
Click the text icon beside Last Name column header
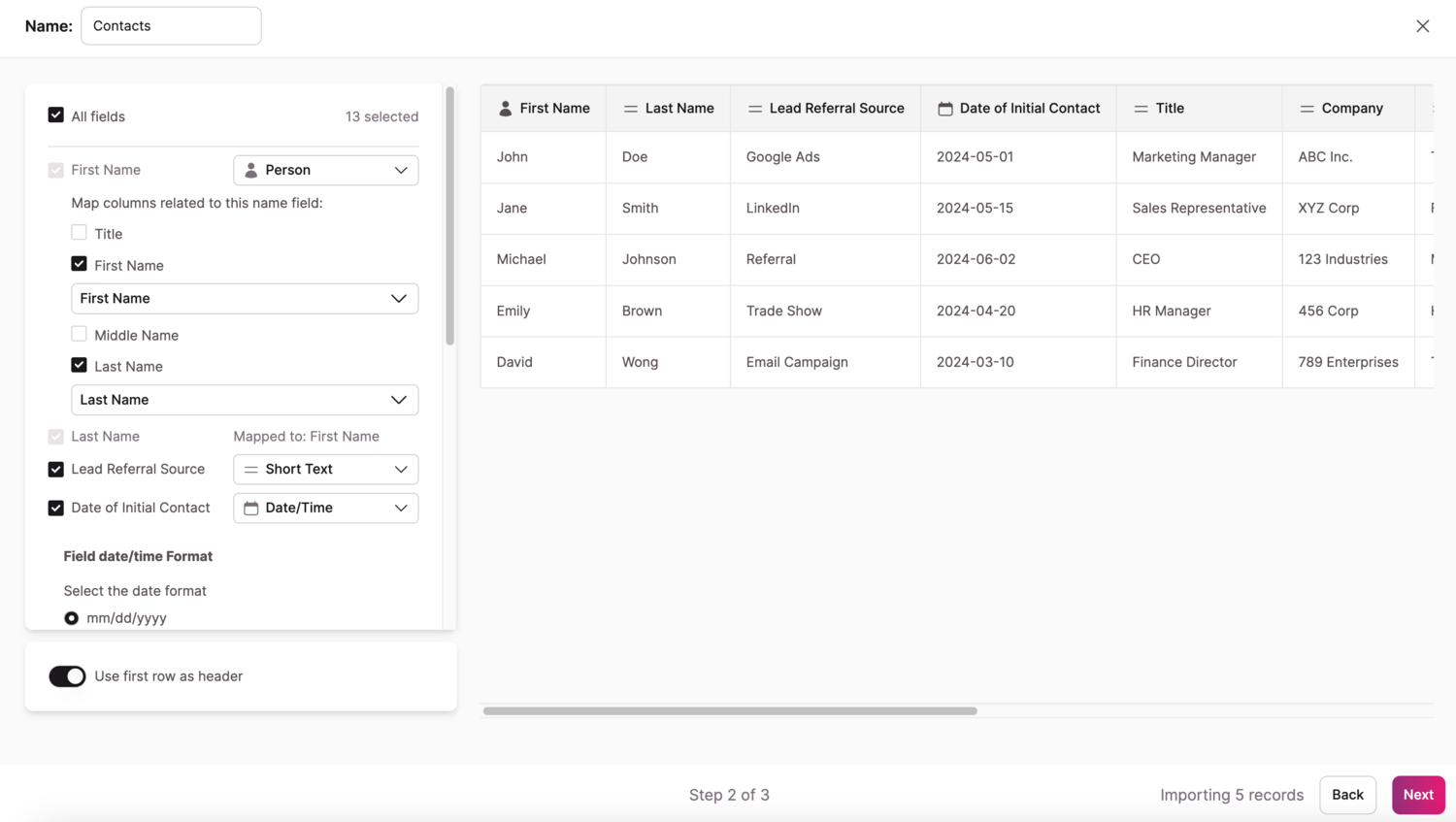(631, 109)
